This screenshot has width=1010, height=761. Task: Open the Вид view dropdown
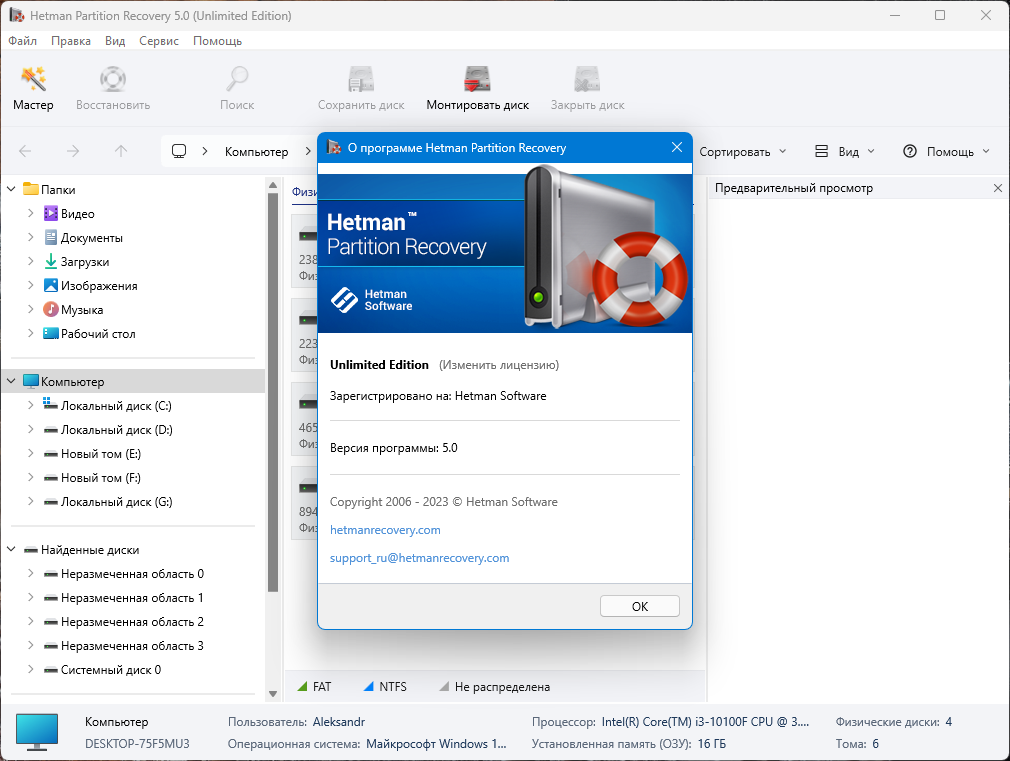844,151
